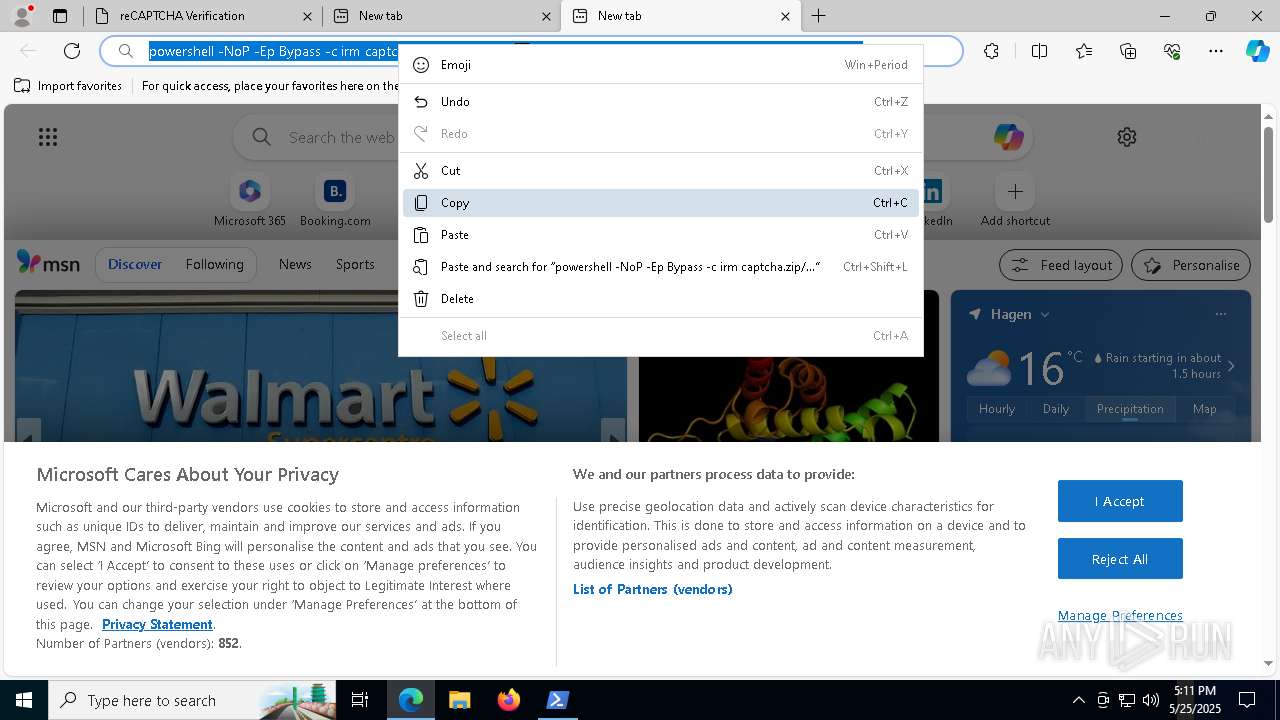Open the volume control in tray

[x=1151, y=700]
